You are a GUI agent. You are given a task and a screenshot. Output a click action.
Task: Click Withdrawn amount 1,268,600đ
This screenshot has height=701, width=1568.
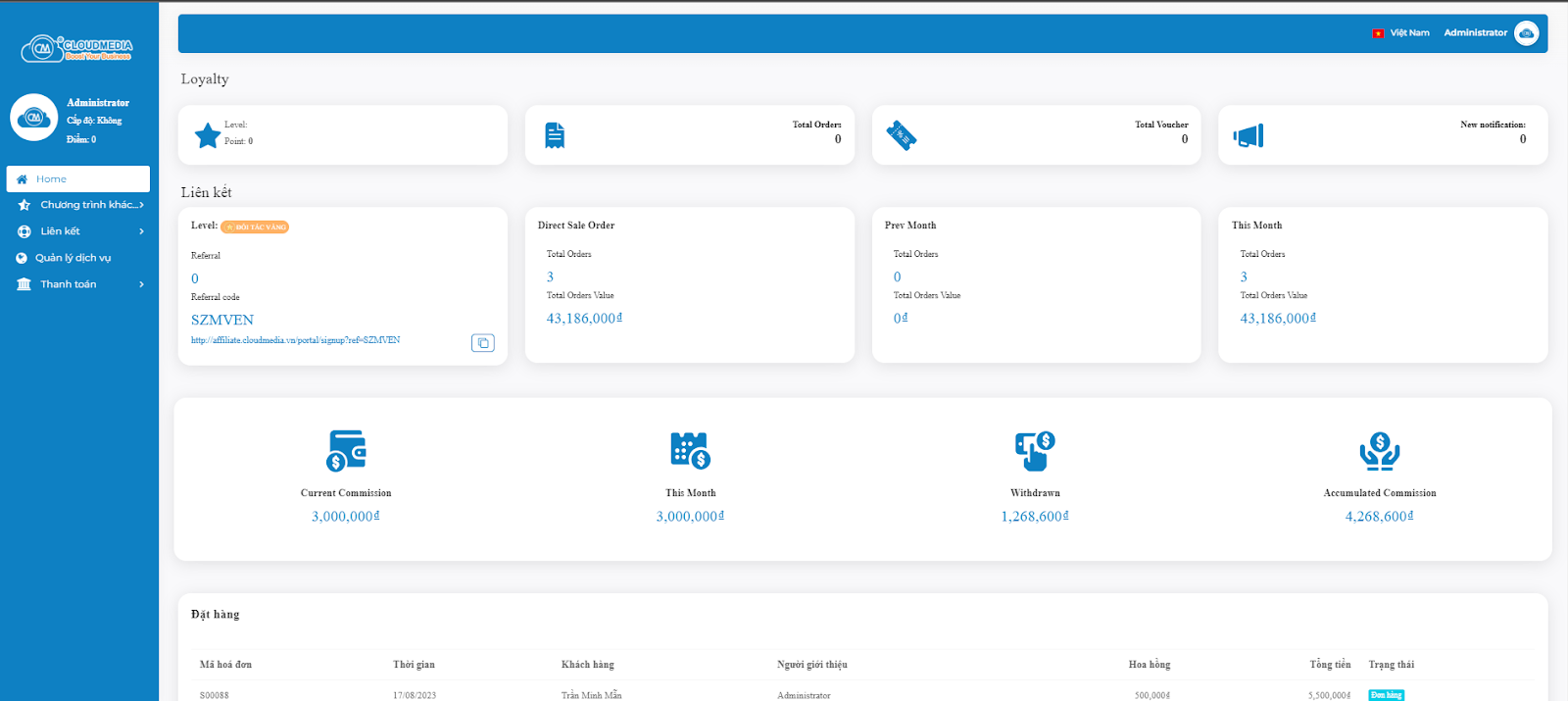tap(1035, 516)
